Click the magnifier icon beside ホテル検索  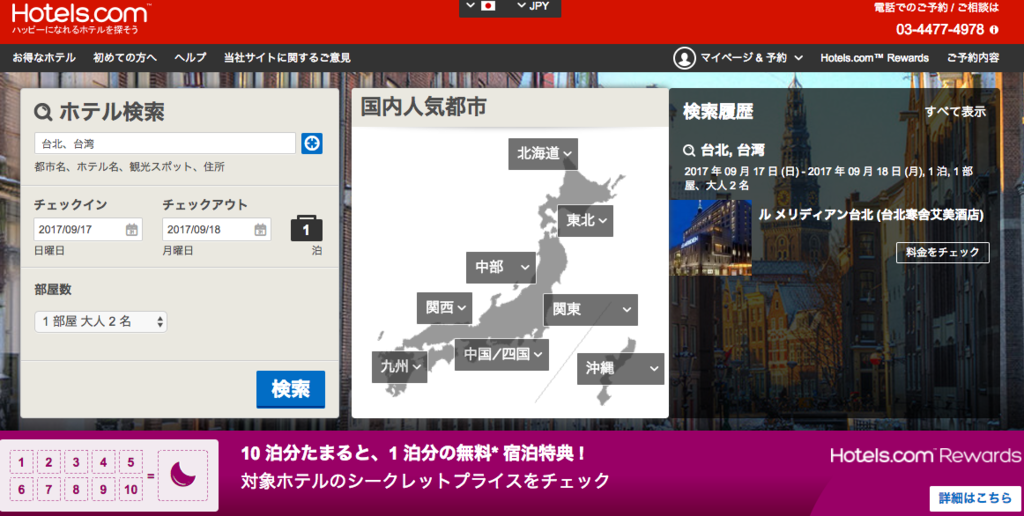[x=43, y=112]
